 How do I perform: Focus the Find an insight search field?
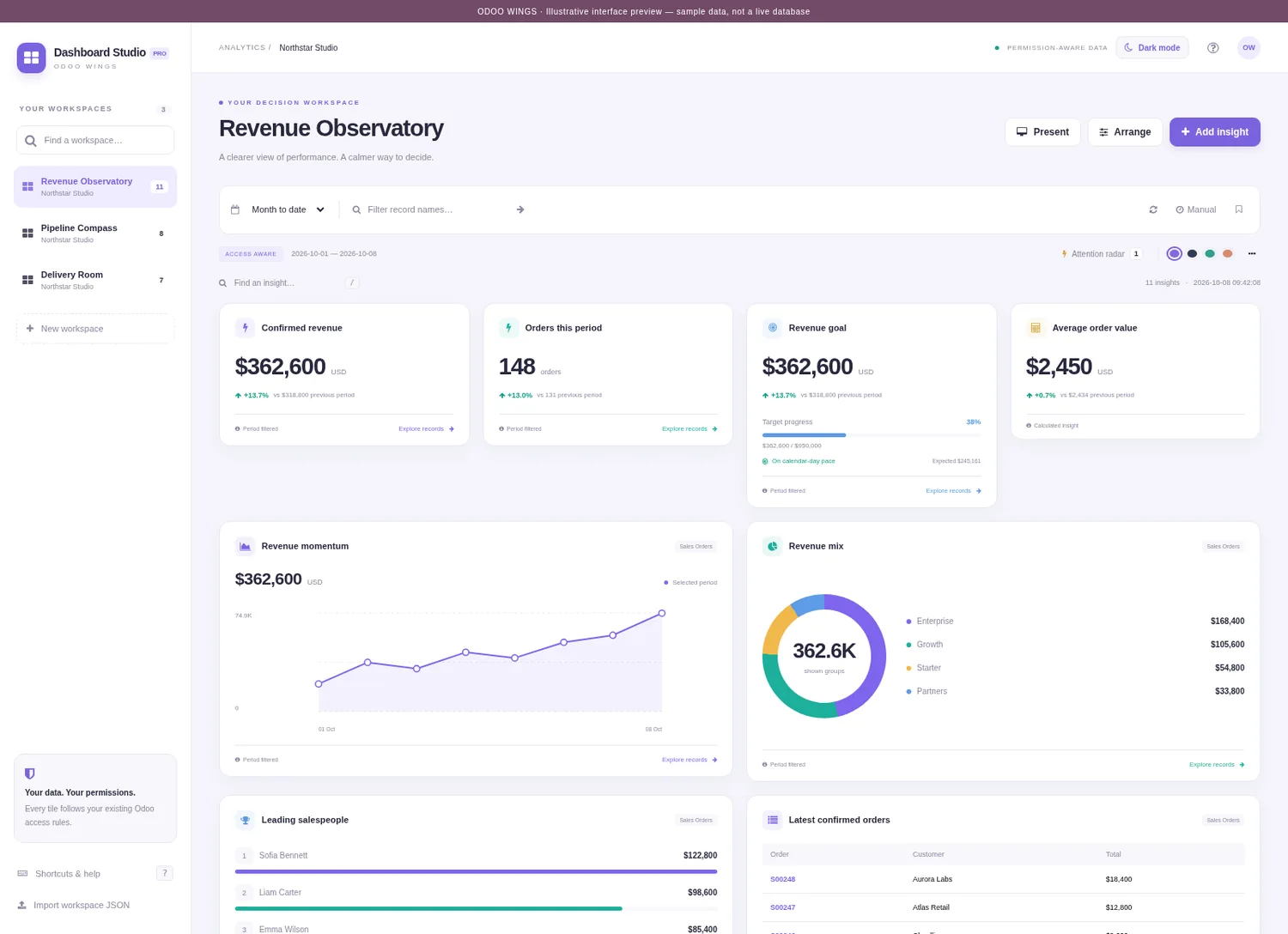click(287, 282)
